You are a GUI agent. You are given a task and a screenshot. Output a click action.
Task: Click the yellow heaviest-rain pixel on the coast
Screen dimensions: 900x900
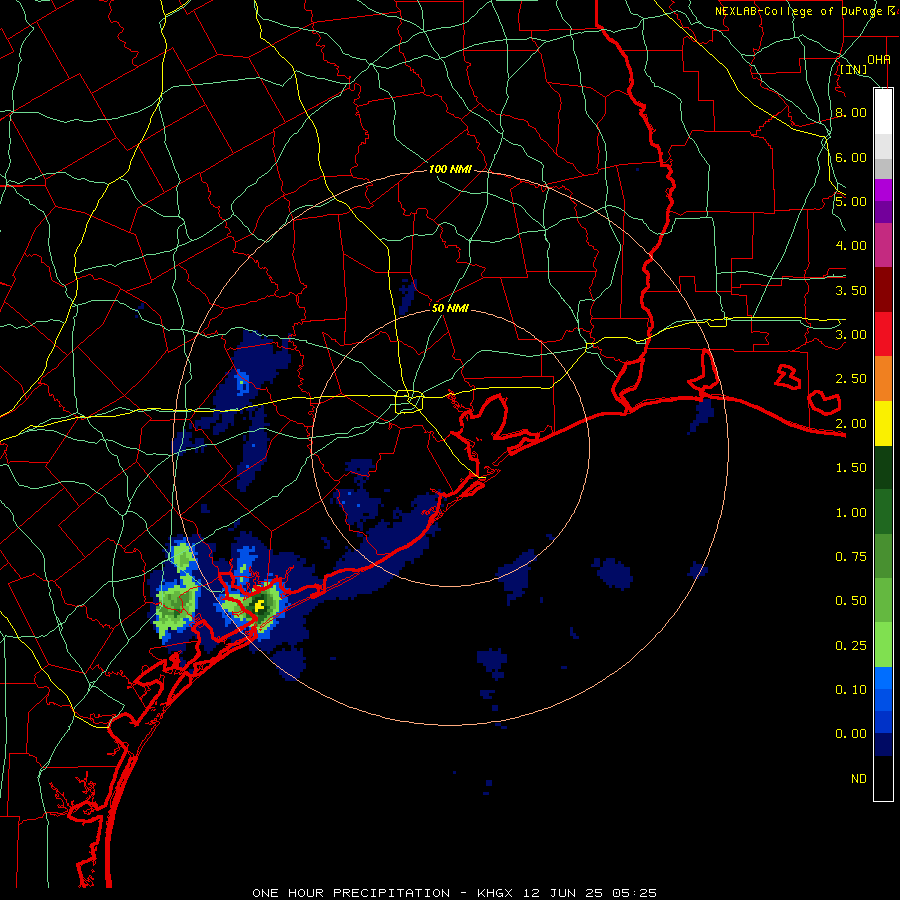[259, 605]
